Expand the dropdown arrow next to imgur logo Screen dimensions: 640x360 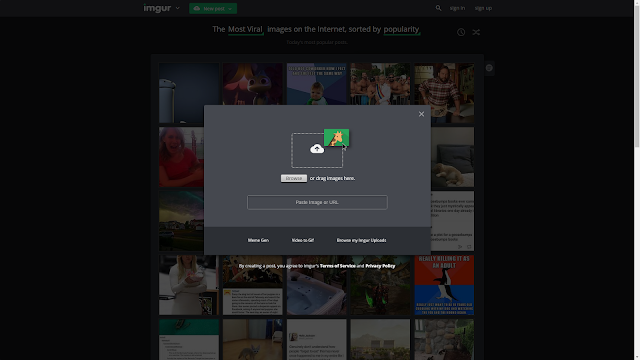[178, 8]
